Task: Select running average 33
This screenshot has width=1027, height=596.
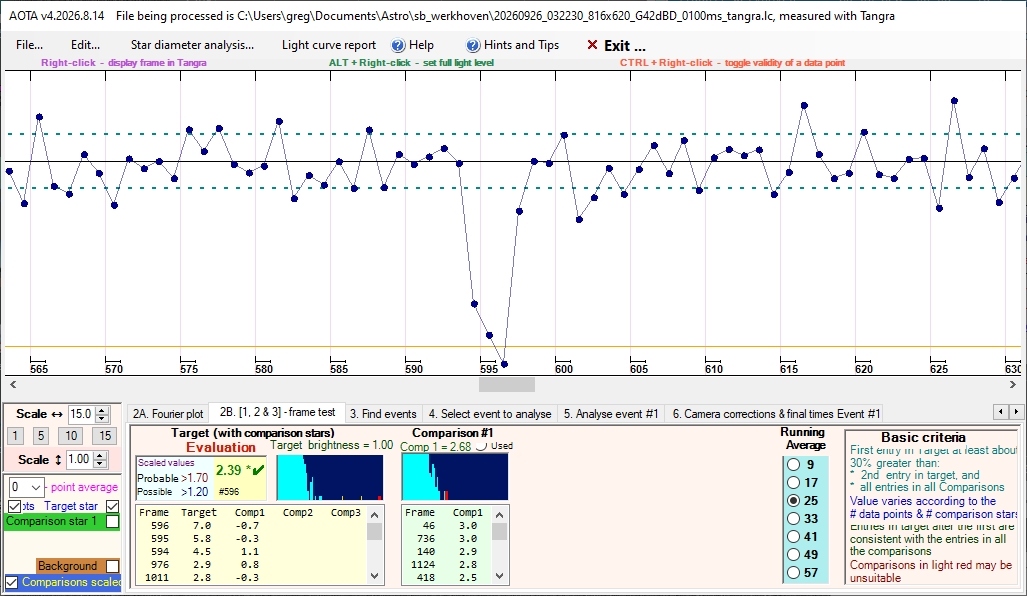Action: point(794,519)
